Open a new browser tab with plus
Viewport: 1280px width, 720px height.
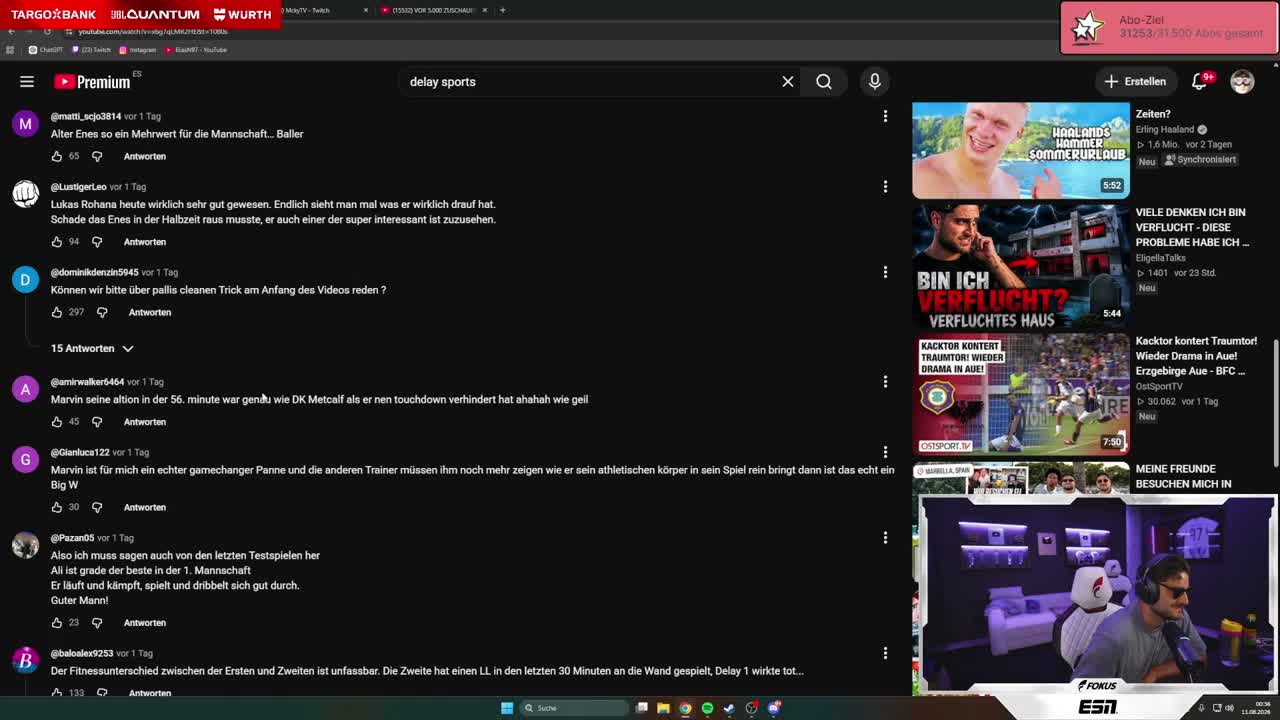tap(502, 10)
